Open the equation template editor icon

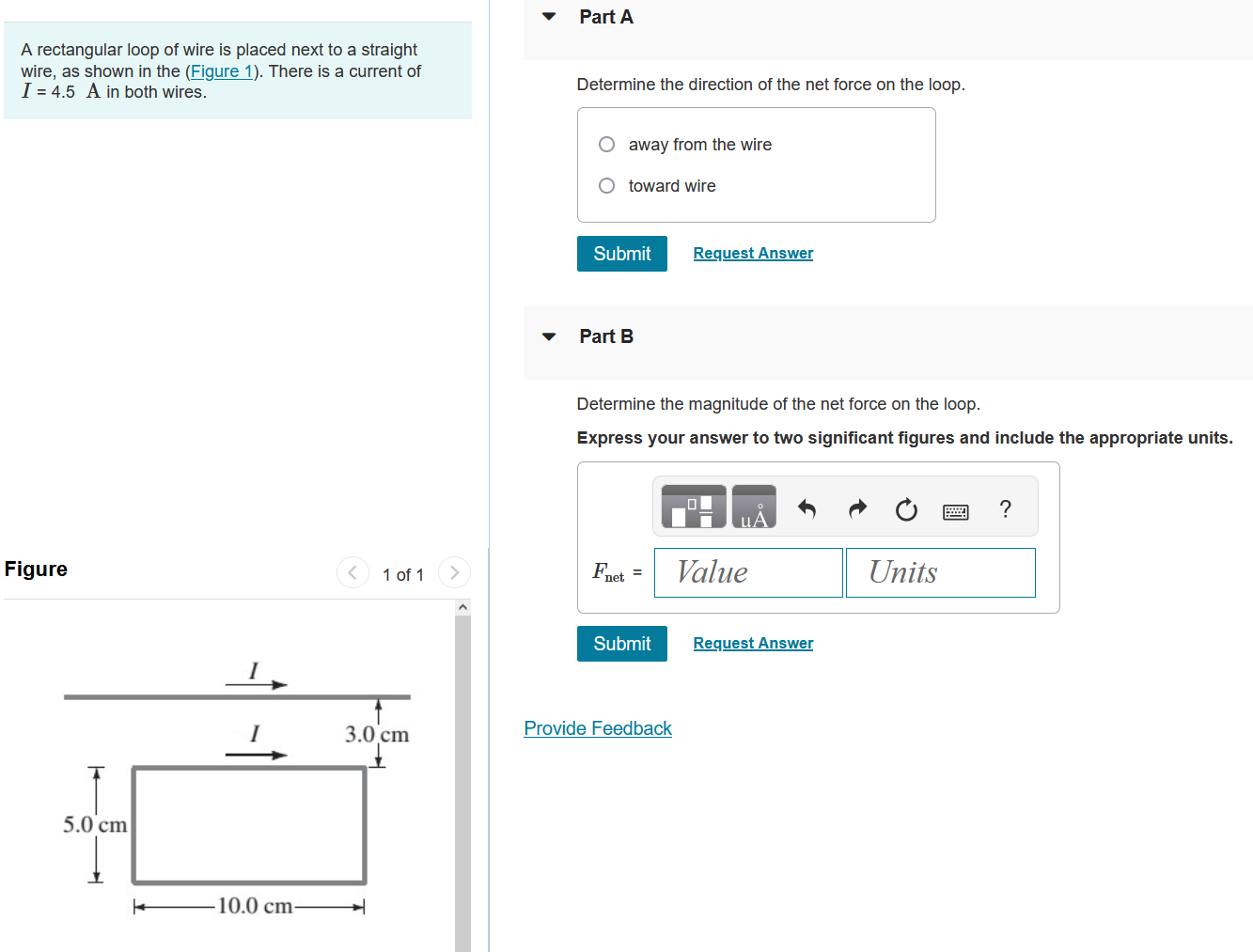[695, 507]
